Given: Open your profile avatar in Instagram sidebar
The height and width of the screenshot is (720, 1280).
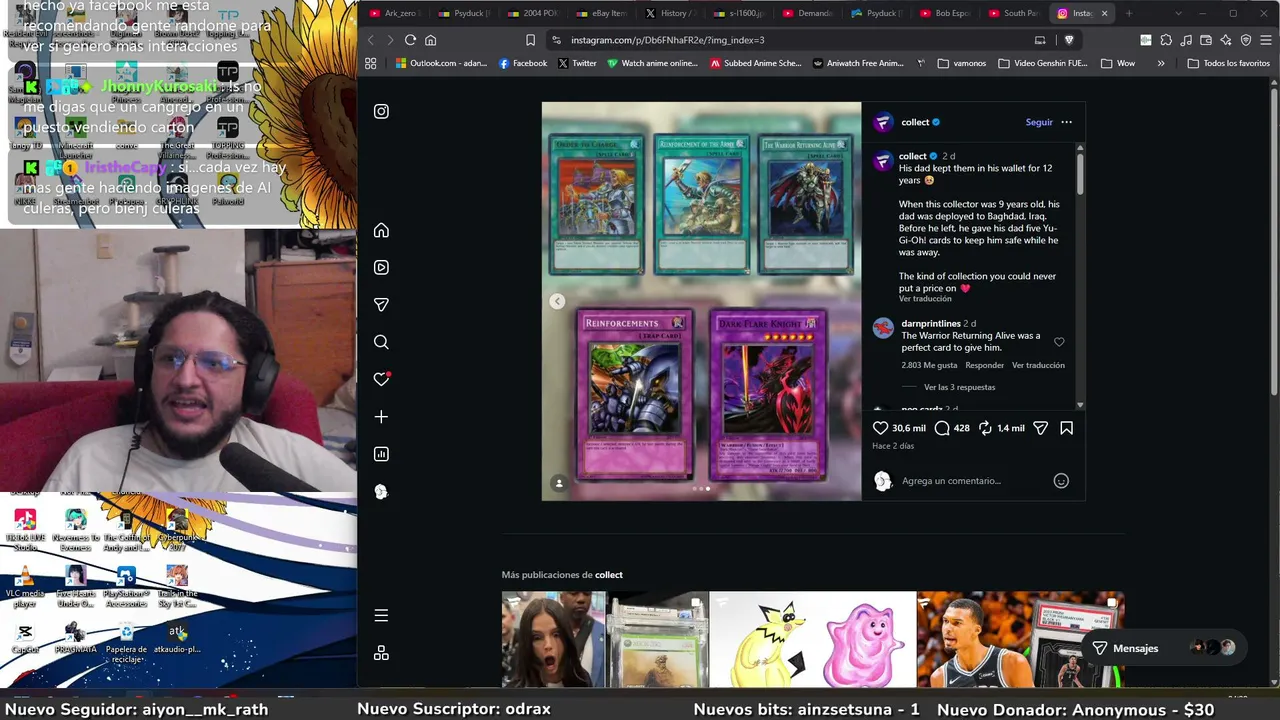Looking at the screenshot, I should click(x=381, y=491).
